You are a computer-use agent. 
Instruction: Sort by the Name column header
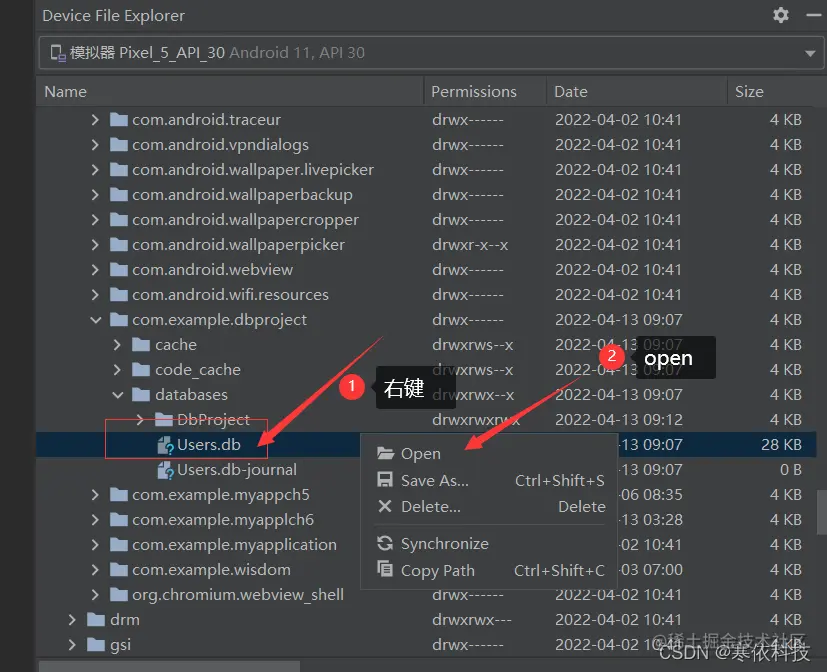(65, 92)
